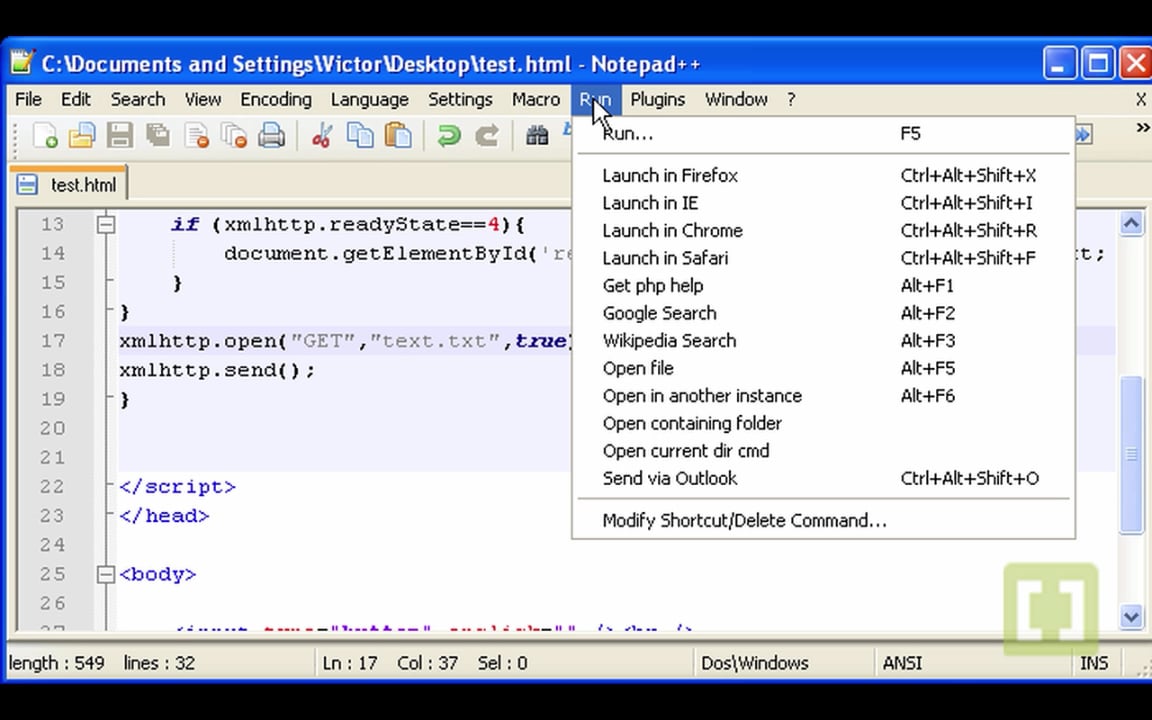Select Open containing folder

point(692,423)
